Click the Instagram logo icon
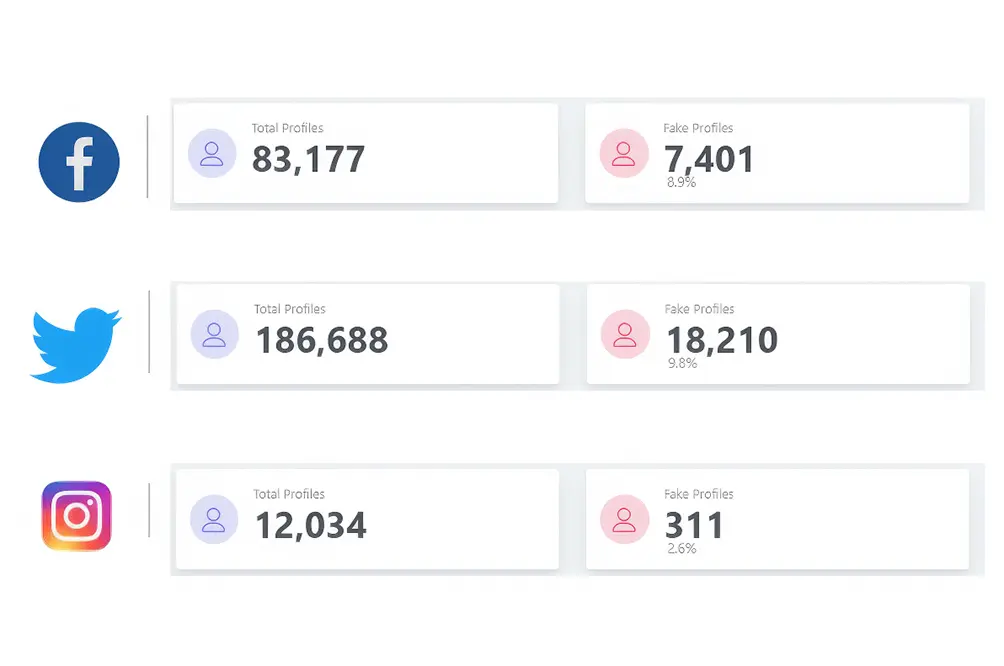 [77, 516]
